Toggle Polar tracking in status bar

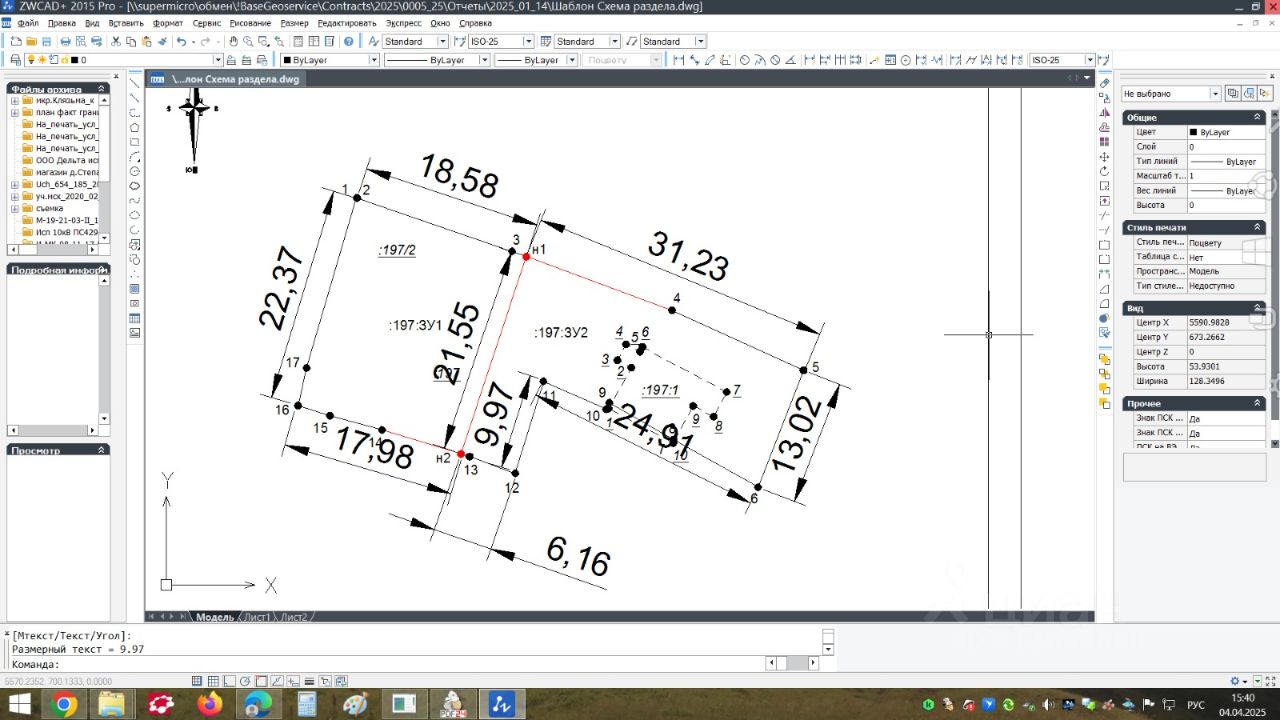click(x=246, y=681)
